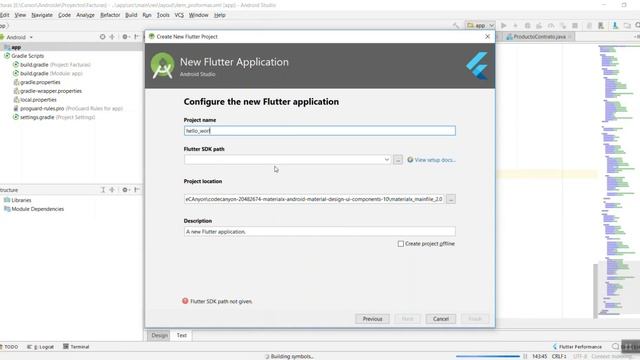
Task: Click Scroll from Source target icon in Project panel
Action: click(x=102, y=37)
